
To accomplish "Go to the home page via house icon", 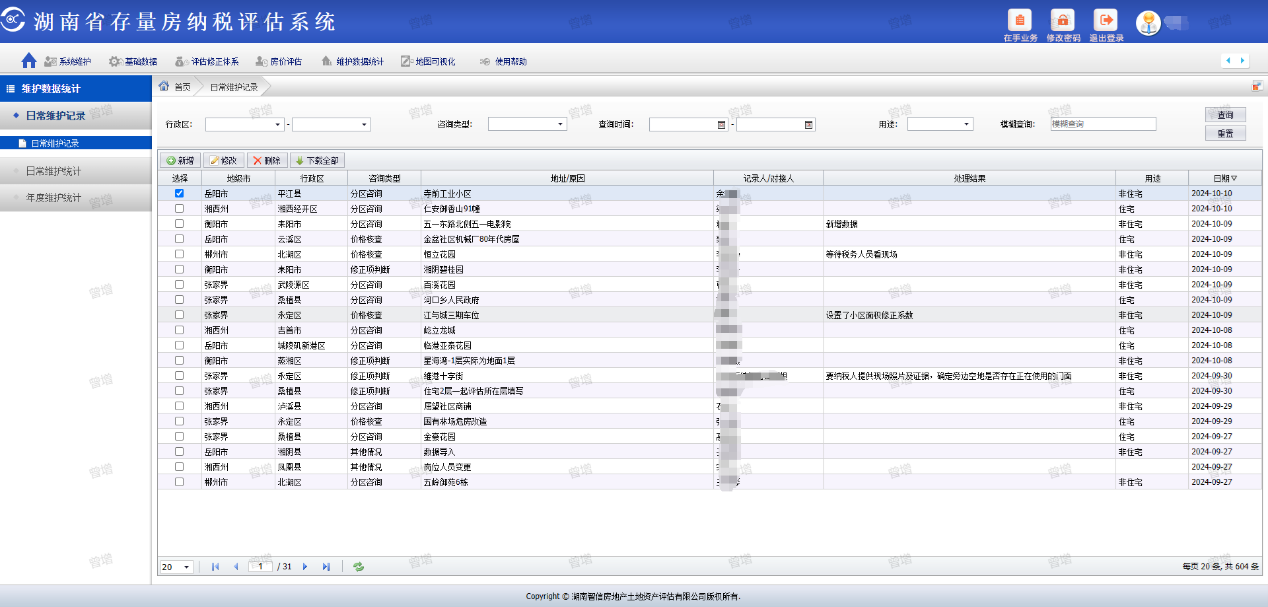I will click(x=29, y=61).
